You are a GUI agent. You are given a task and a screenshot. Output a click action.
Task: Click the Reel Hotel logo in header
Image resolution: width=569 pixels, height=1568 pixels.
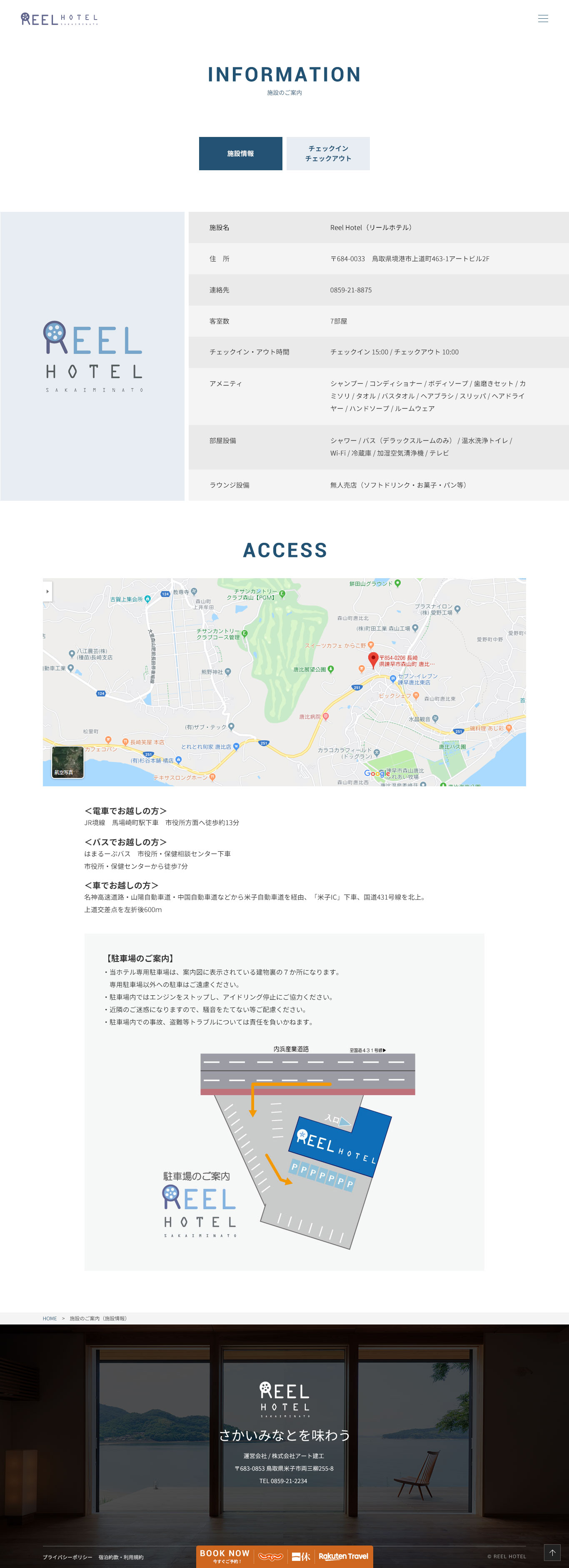click(x=59, y=19)
